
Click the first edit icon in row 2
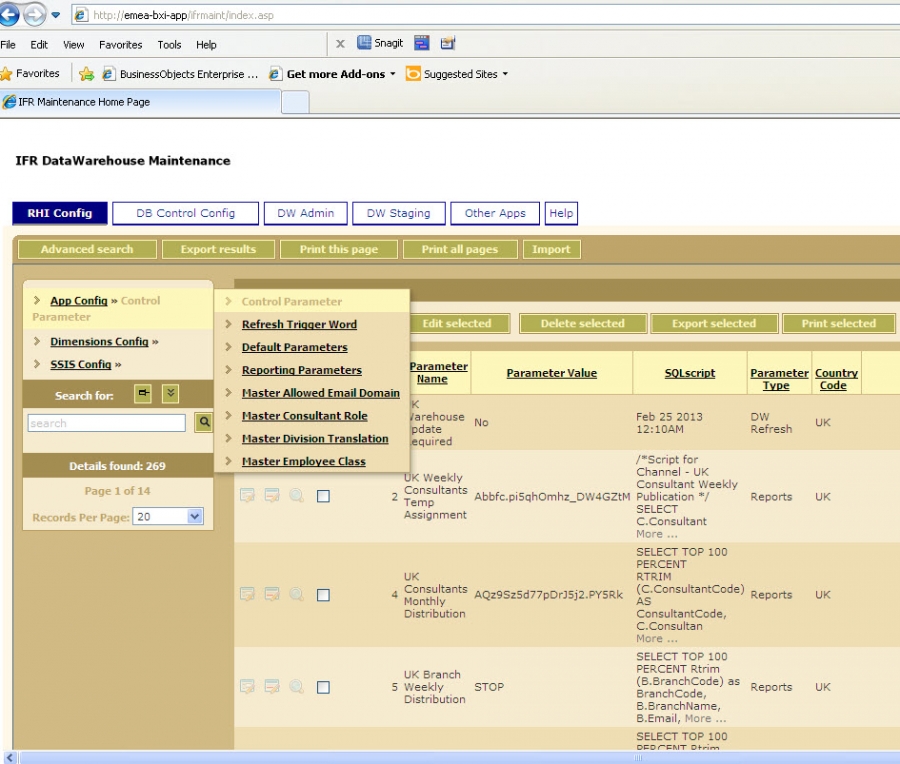[x=247, y=495]
